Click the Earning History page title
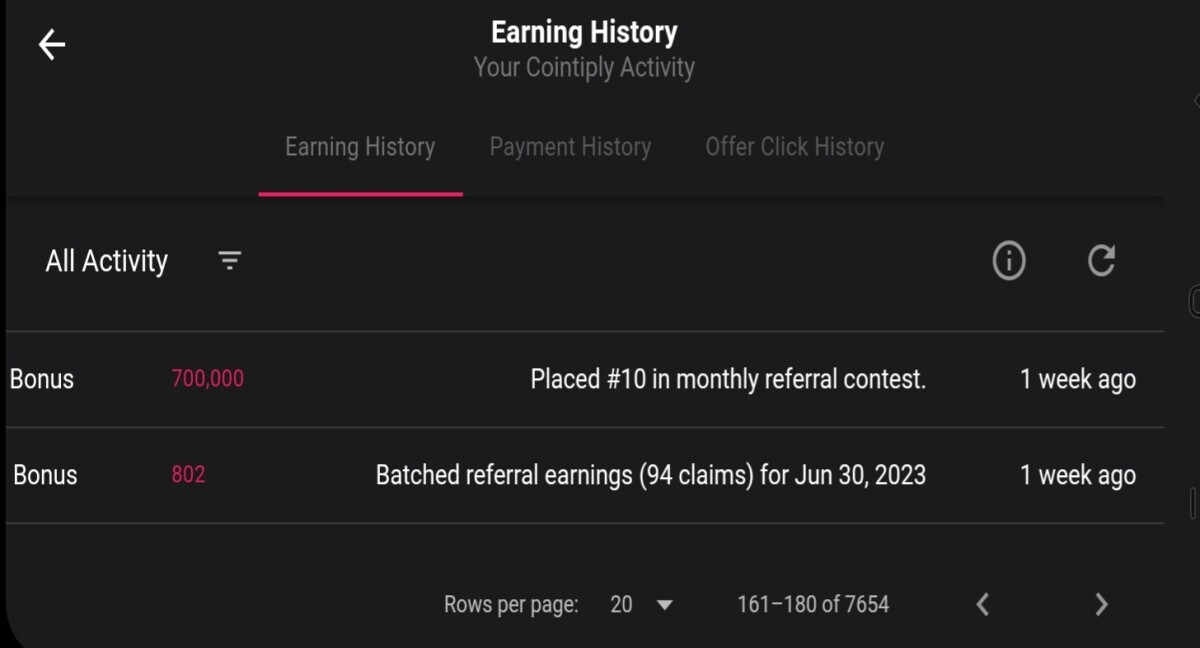This screenshot has height=648, width=1200. (x=584, y=32)
